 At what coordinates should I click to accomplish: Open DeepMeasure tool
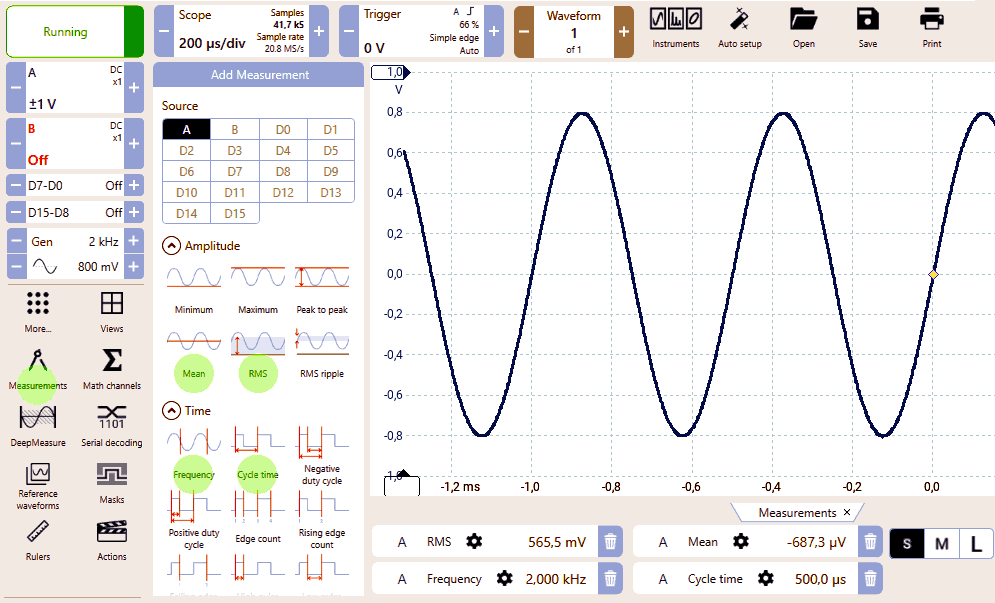[x=37, y=427]
